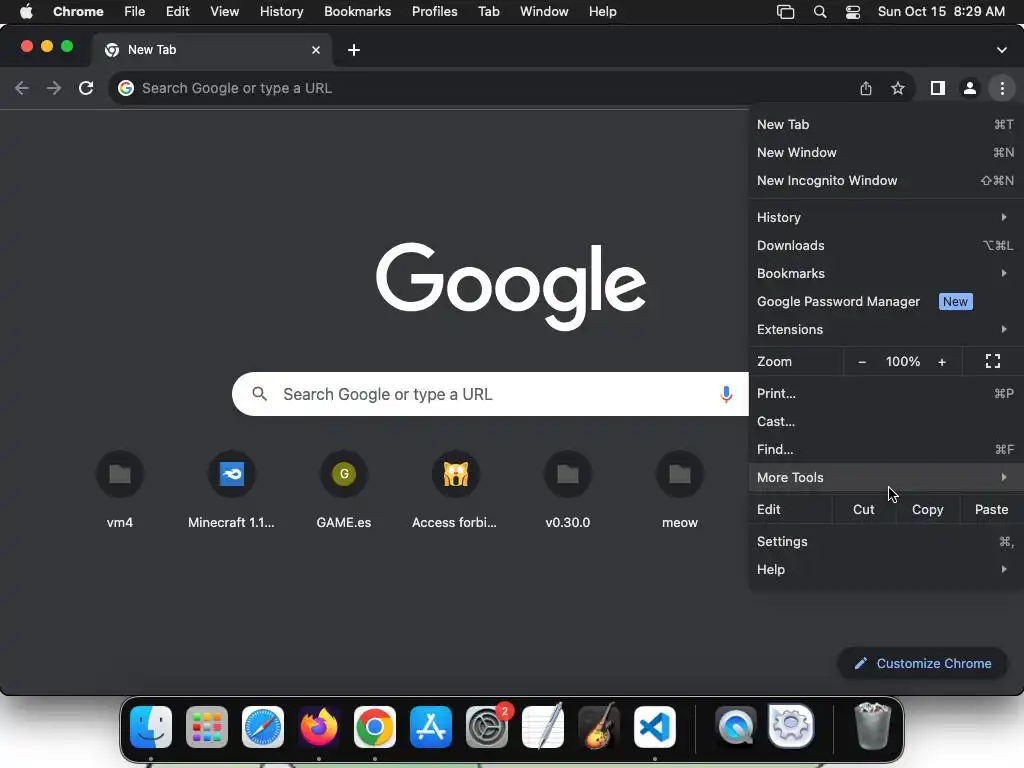Open Launchpad from the Dock
The height and width of the screenshot is (768, 1024).
207,727
